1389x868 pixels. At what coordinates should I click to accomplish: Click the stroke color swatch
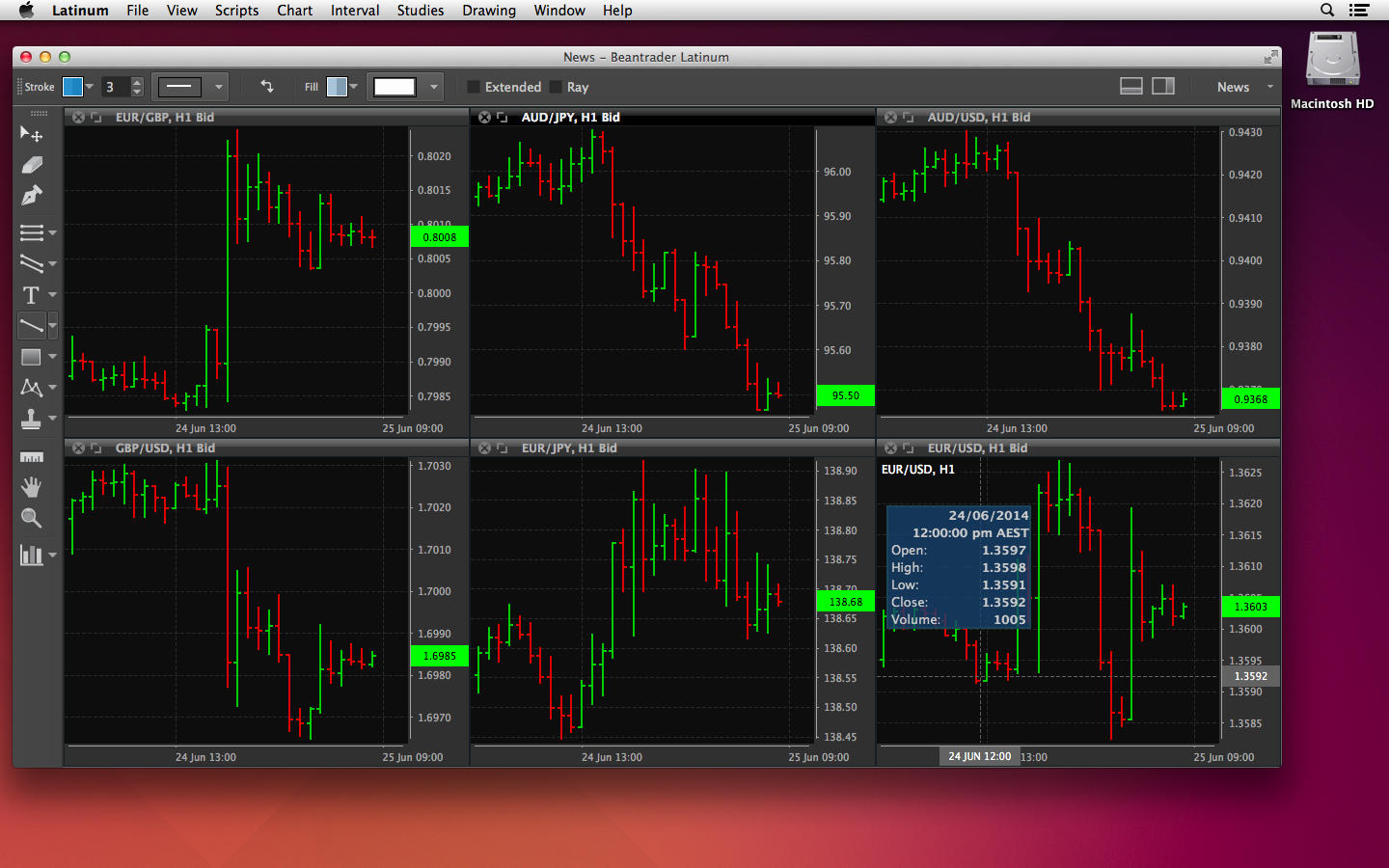click(72, 87)
